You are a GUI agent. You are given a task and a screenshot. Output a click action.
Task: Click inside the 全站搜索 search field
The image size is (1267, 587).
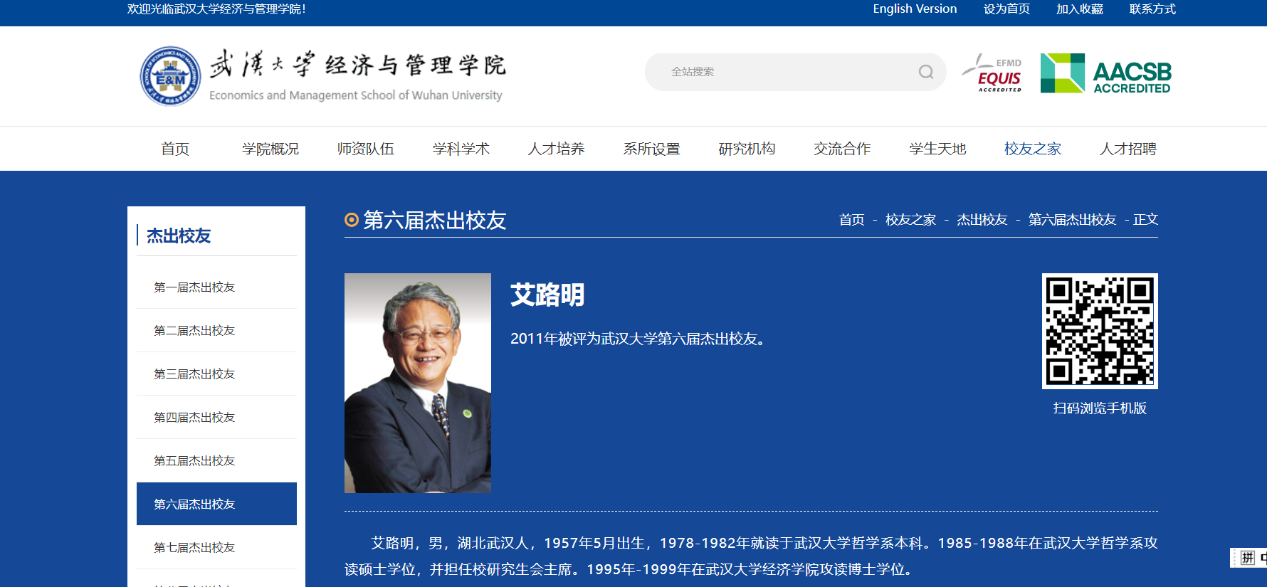pos(785,72)
